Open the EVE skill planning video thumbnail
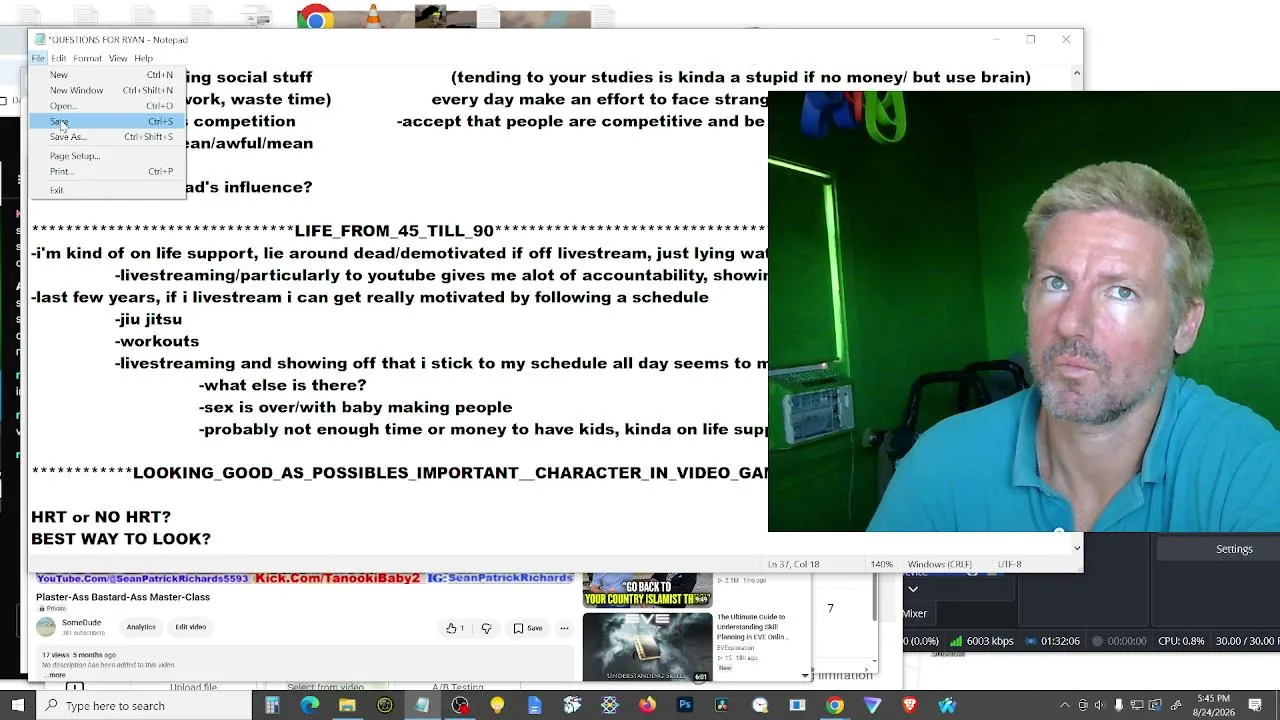The height and width of the screenshot is (720, 1280). pyautogui.click(x=647, y=647)
